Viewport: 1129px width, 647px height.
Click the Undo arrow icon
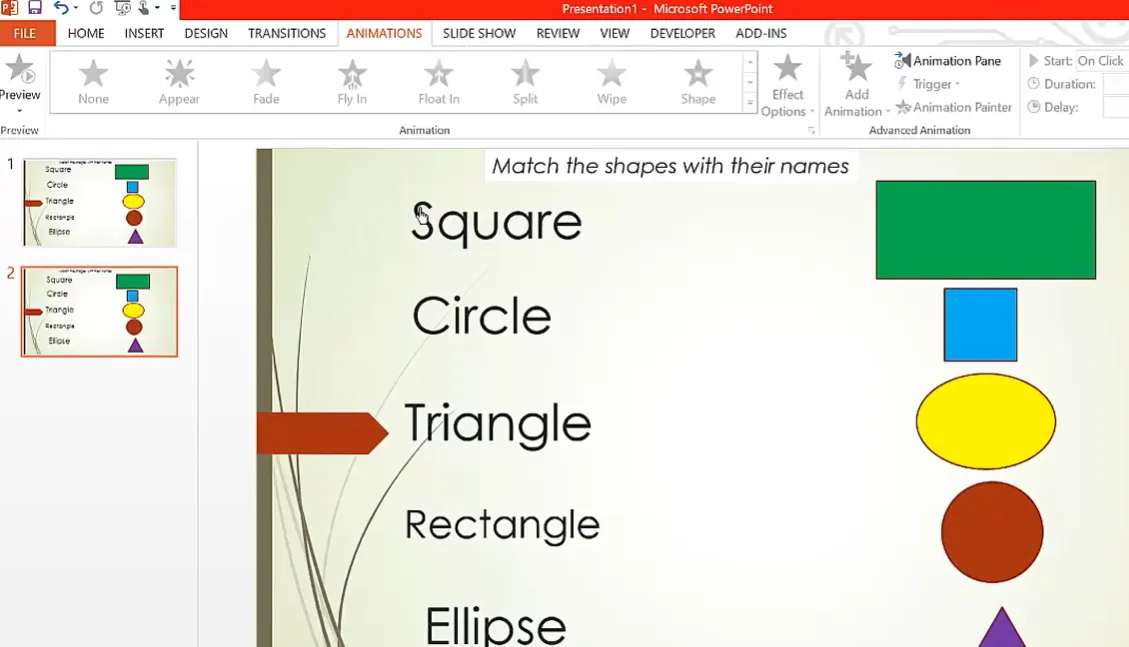click(61, 8)
